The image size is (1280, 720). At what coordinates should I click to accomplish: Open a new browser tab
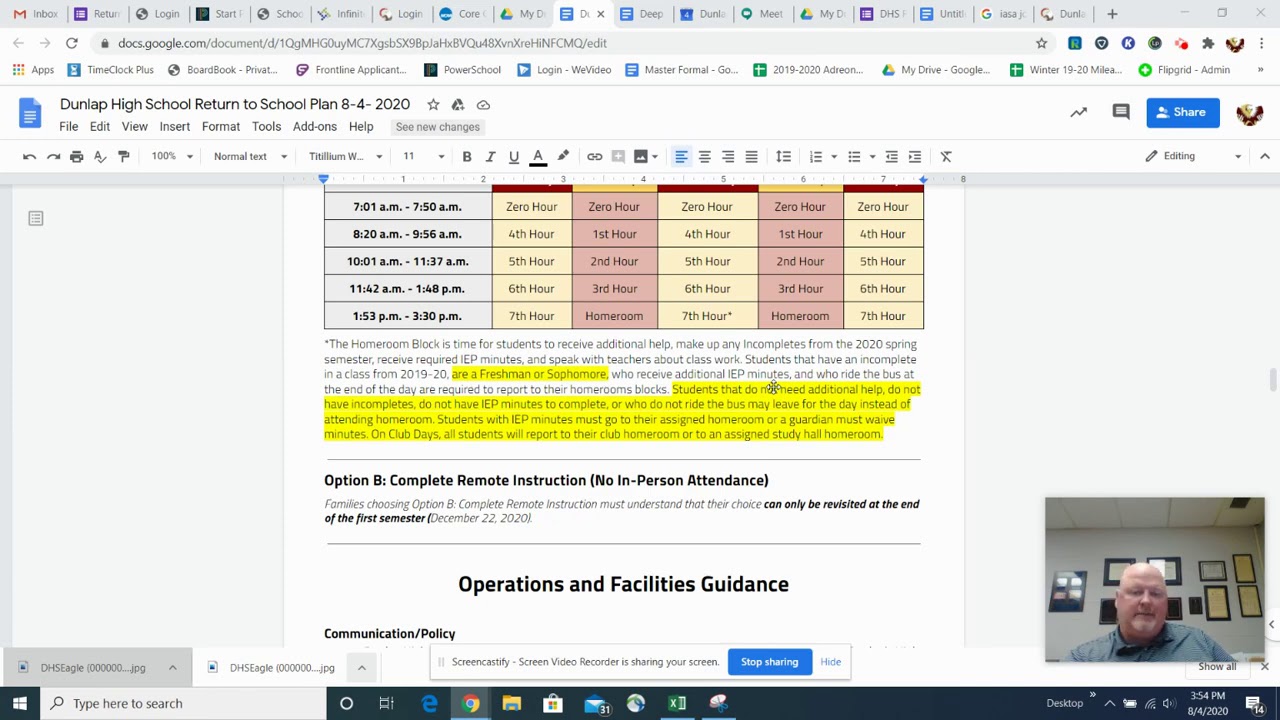pyautogui.click(x=1112, y=14)
